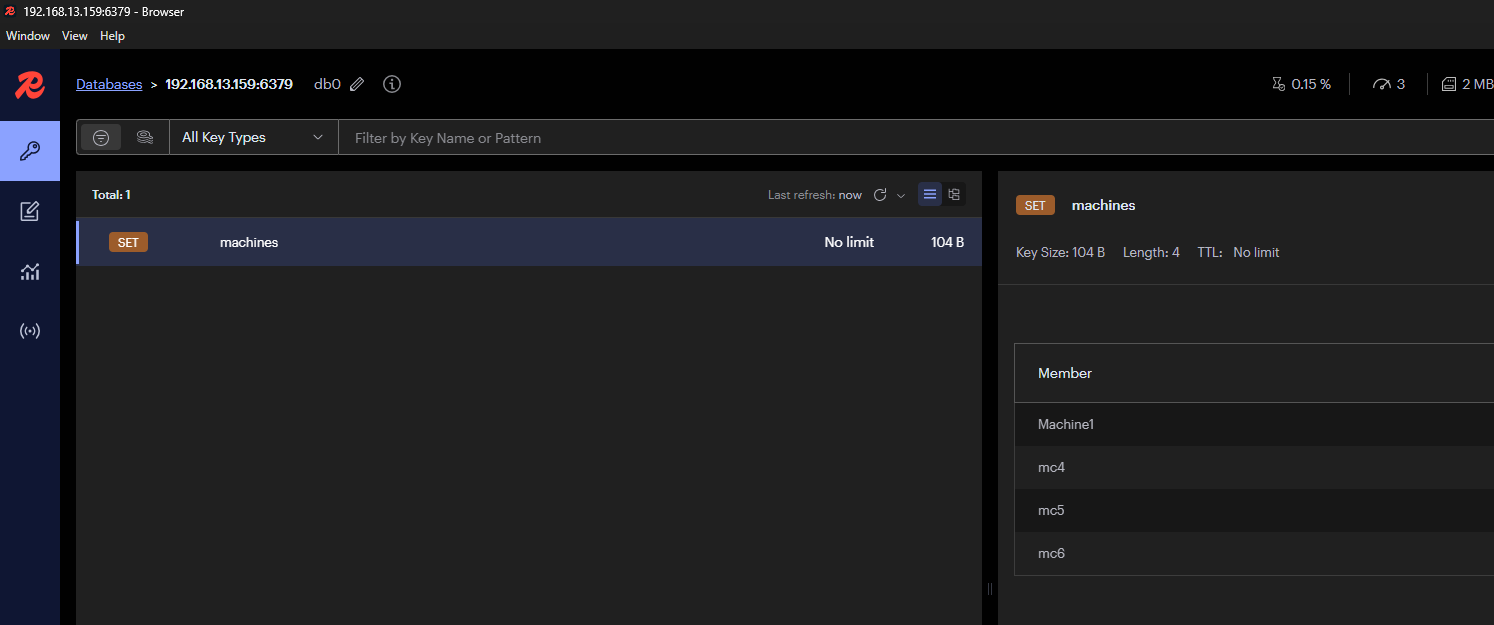Image resolution: width=1494 pixels, height=625 pixels.
Task: Edit database alias pencil icon
Action: (x=357, y=85)
